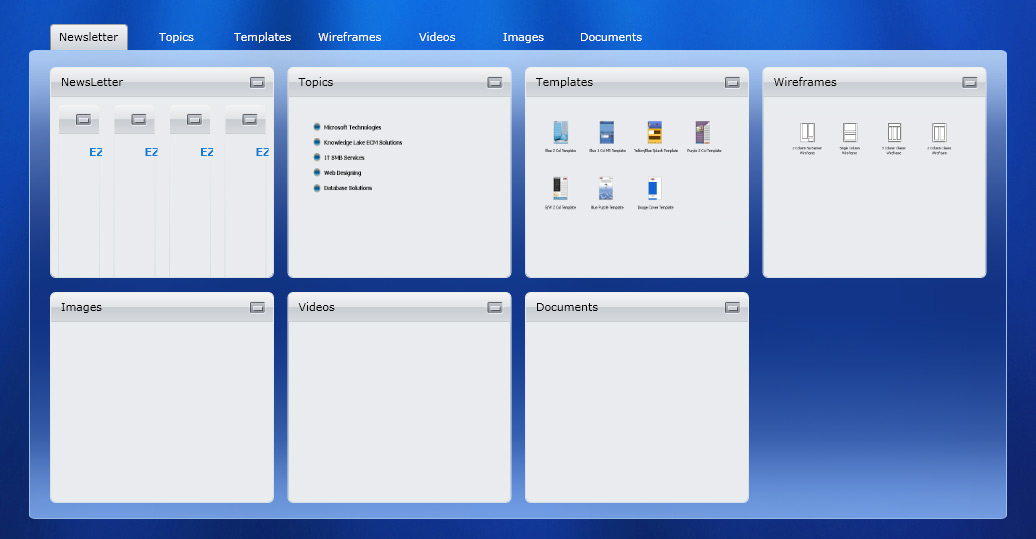The height and width of the screenshot is (539, 1036).
Task: Minimize the leftmost newsletter card in NewsLetter panel
Action: click(x=83, y=120)
